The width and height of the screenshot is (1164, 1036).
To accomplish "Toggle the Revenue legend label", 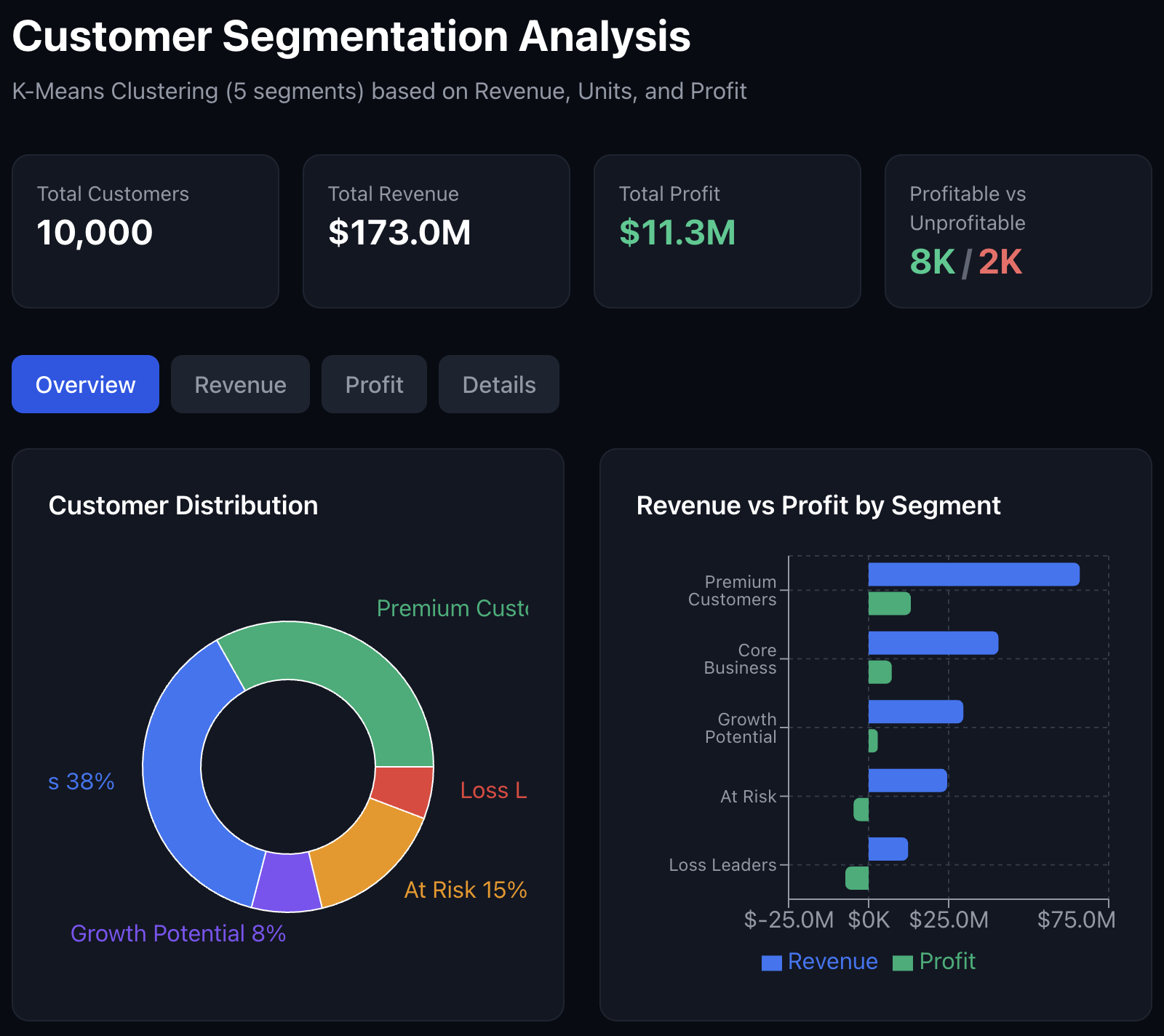I will pyautogui.click(x=832, y=961).
